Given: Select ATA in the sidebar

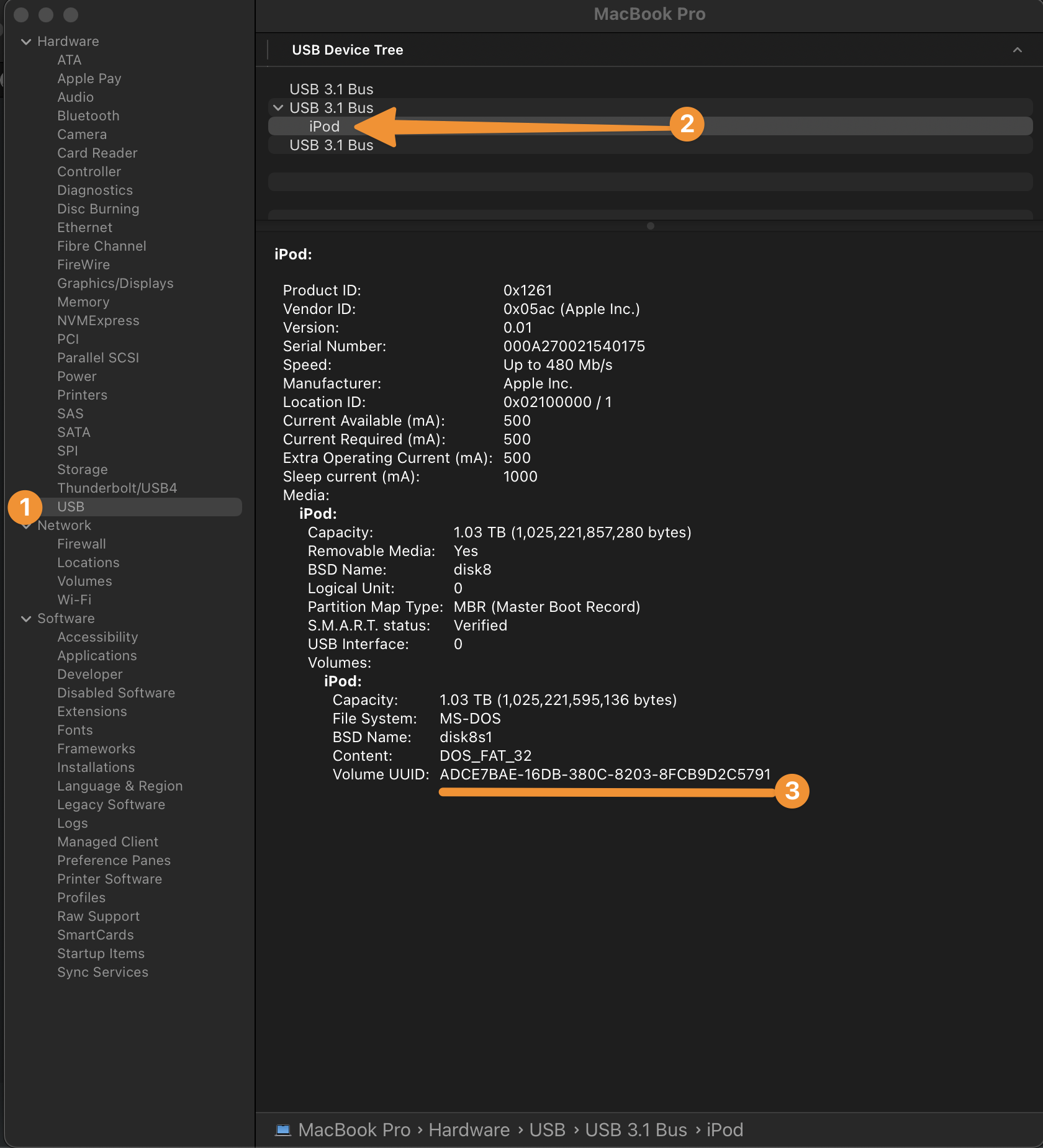Looking at the screenshot, I should [70, 60].
